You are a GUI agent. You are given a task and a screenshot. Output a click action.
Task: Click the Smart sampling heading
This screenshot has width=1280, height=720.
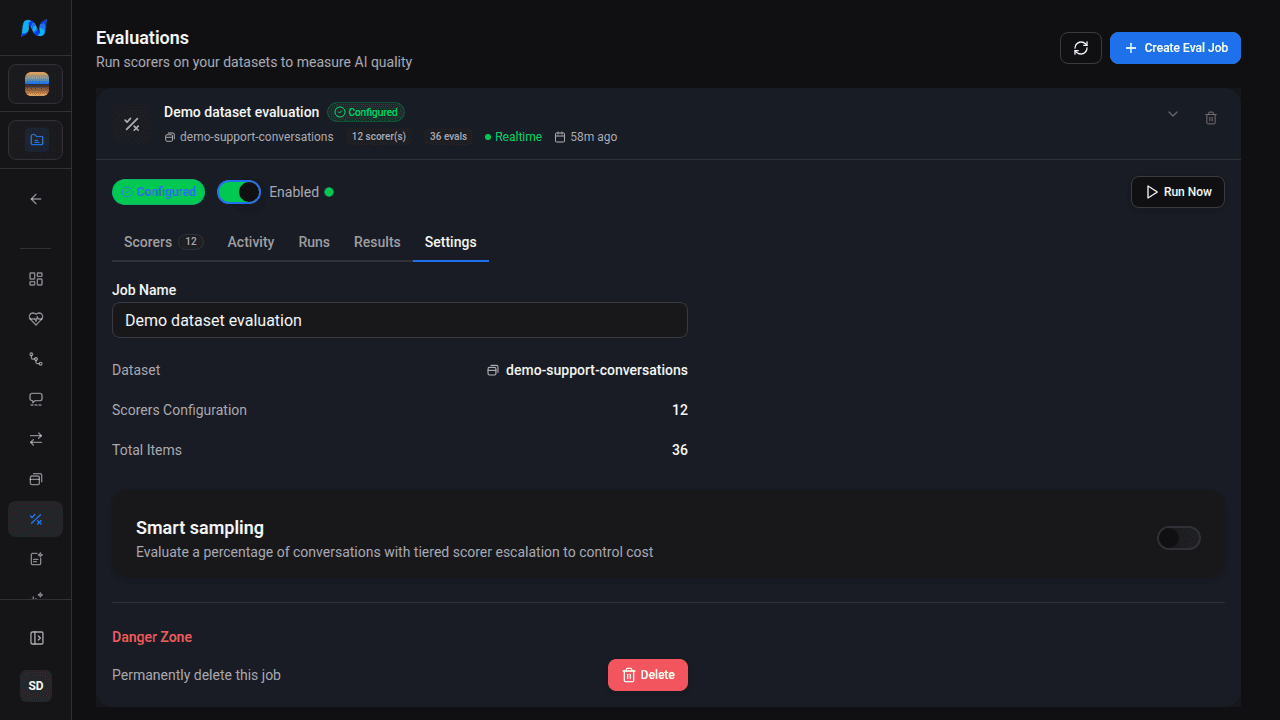[x=200, y=528]
